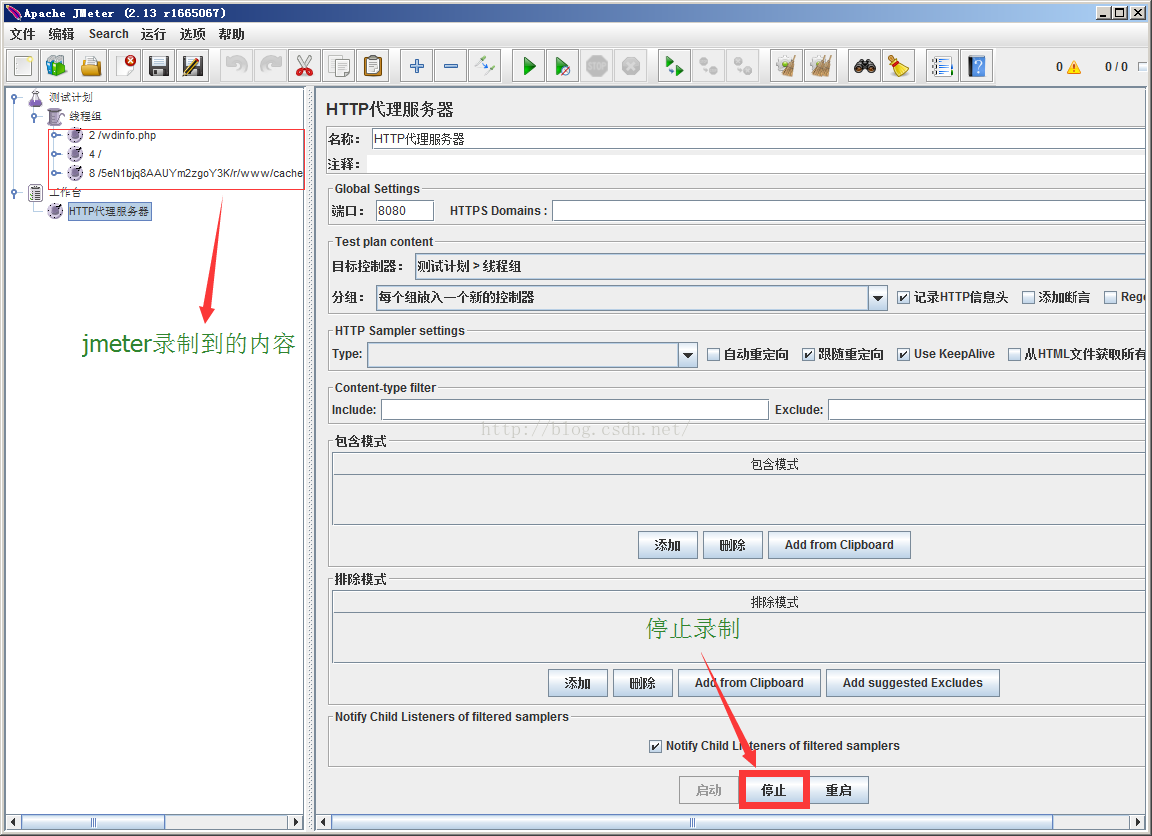Click Add from Clipboard under 包含模式
The height and width of the screenshot is (836, 1152).
coord(839,545)
